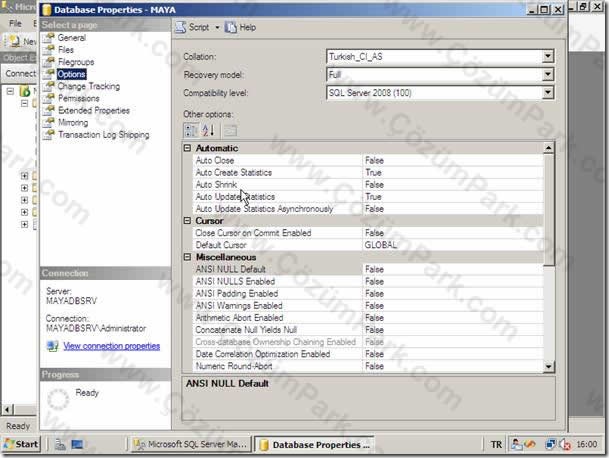Screen dimensions: 609x458
Task: Click the taskbar clock showing 16:00
Action: click(586, 444)
